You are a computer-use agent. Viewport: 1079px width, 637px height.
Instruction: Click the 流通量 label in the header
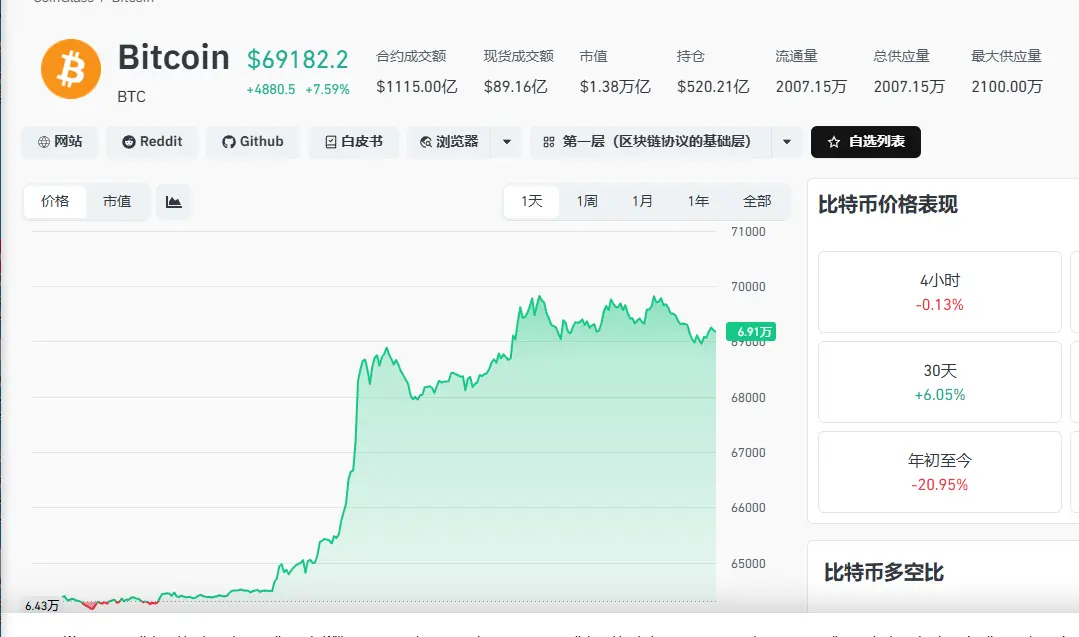[796, 56]
